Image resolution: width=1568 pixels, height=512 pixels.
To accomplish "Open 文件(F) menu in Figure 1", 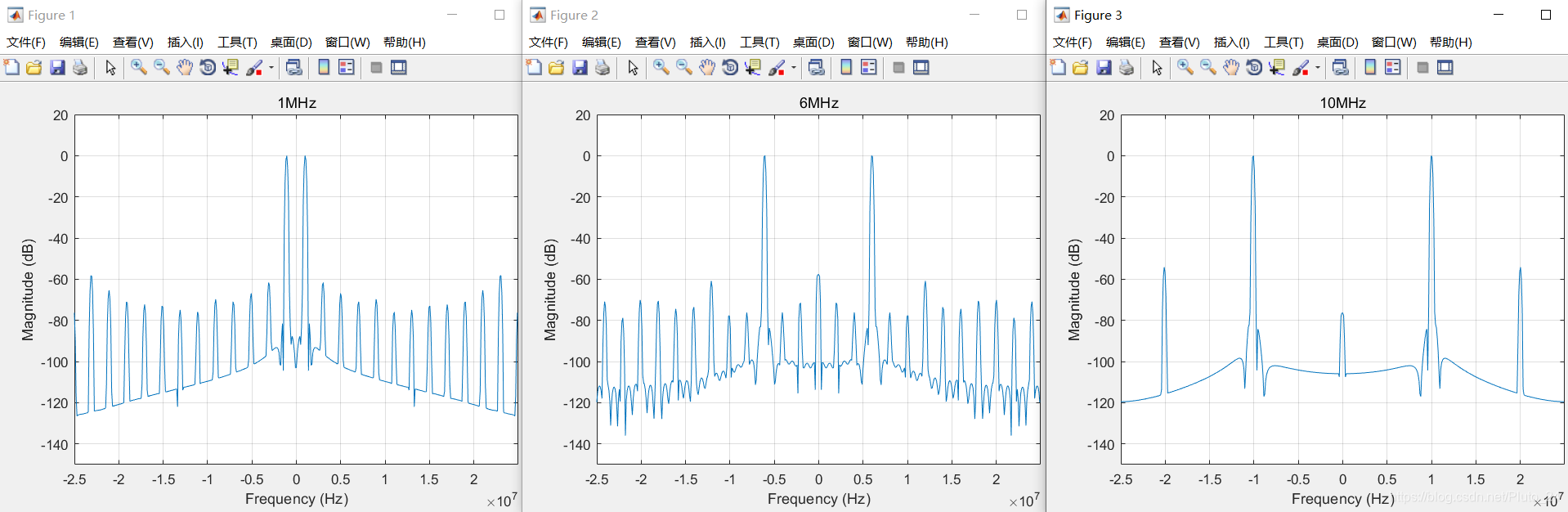I will click(26, 43).
